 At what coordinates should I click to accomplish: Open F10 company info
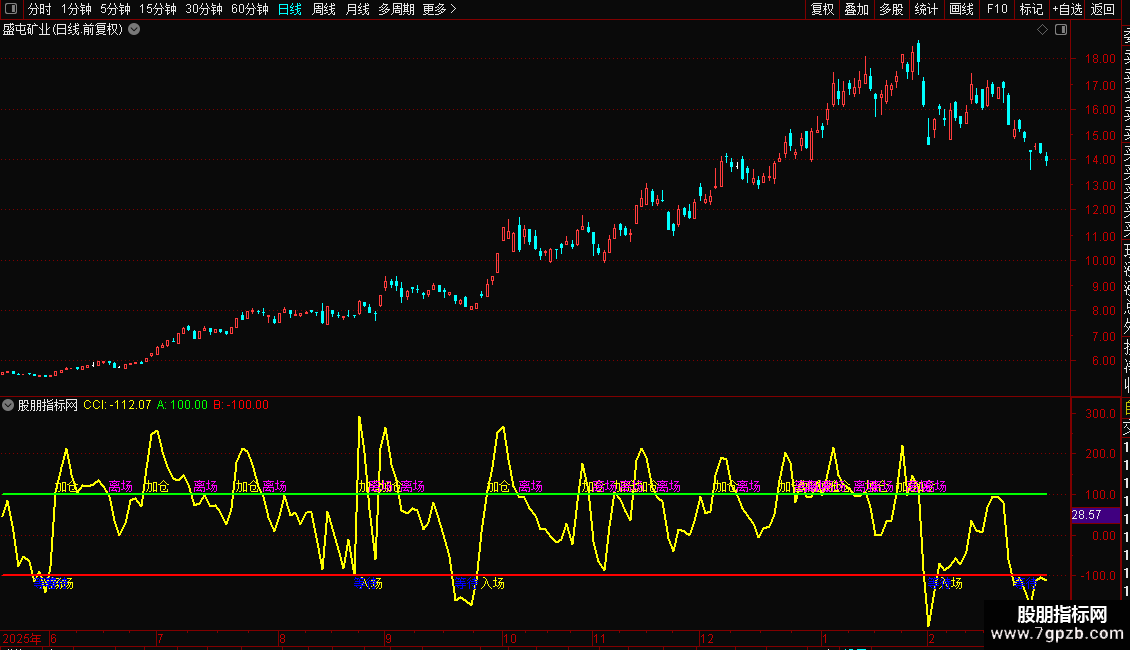997,9
